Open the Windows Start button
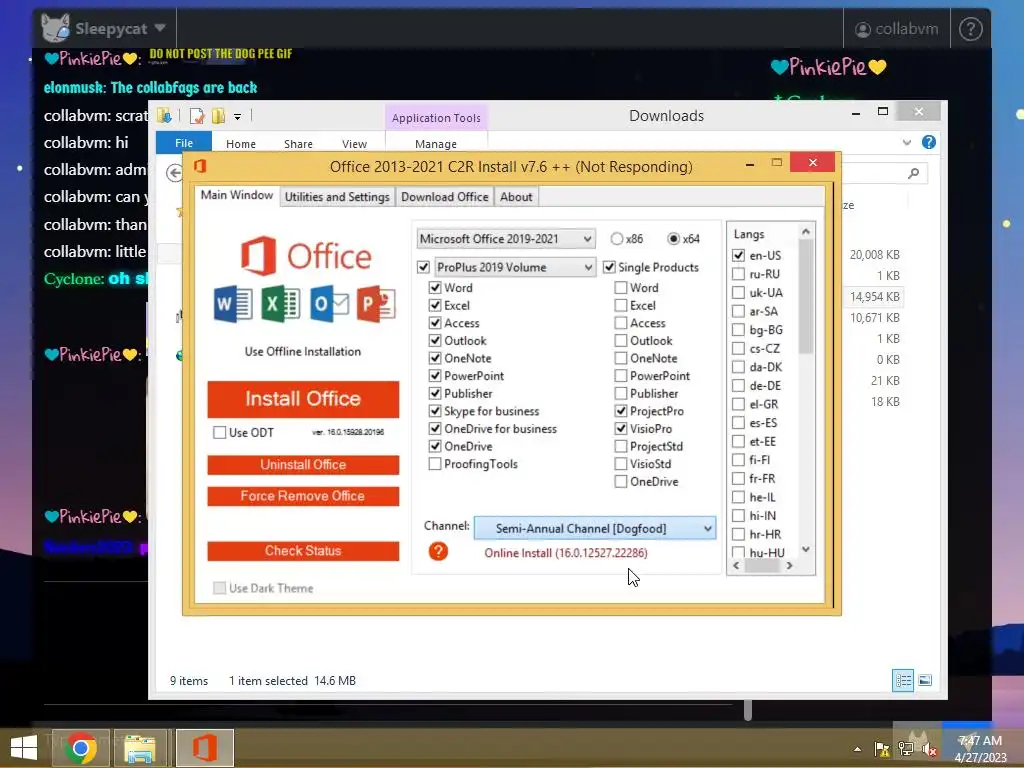 24,748
